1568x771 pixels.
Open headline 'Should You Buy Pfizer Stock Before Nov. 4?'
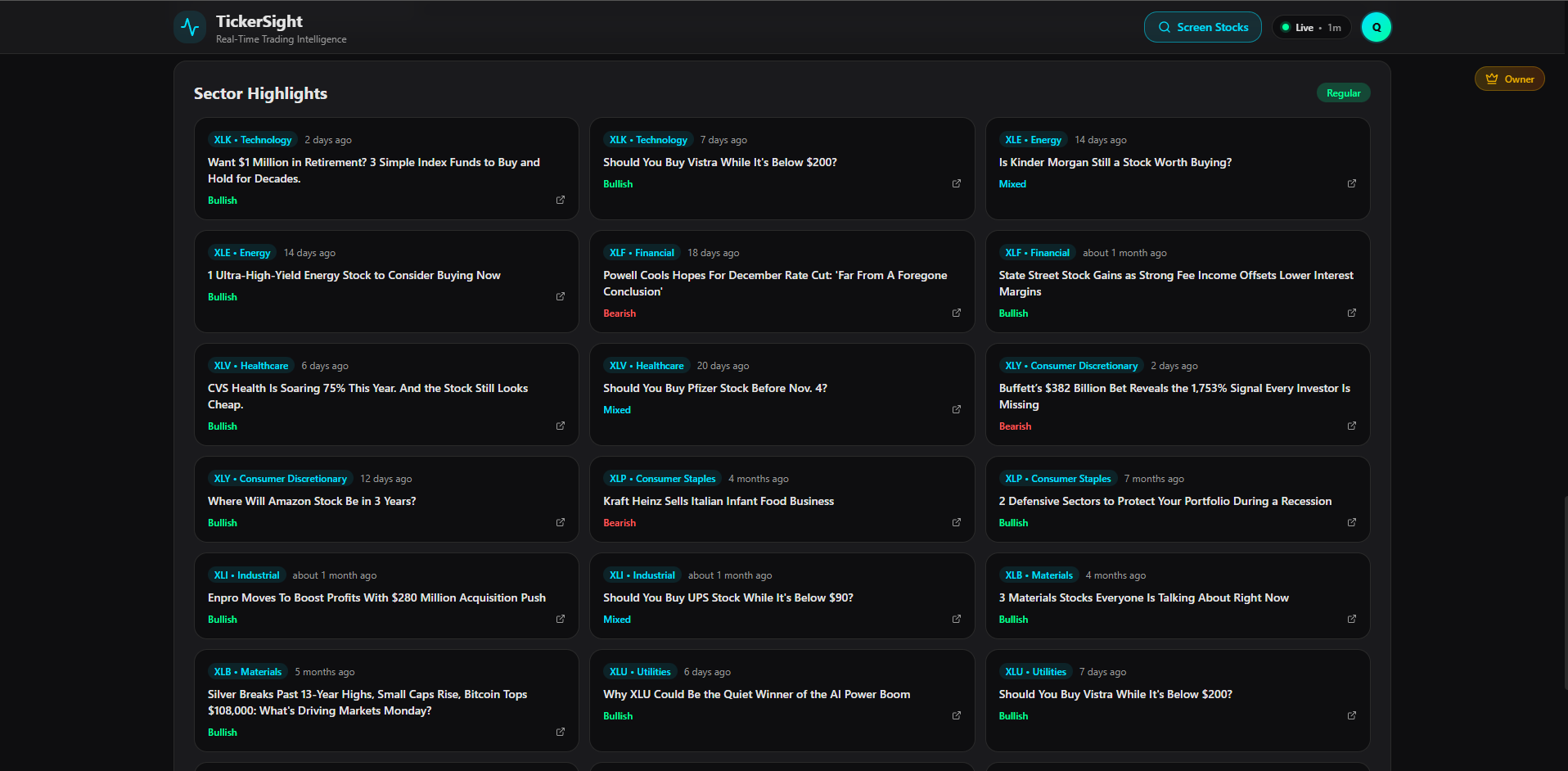(x=715, y=388)
